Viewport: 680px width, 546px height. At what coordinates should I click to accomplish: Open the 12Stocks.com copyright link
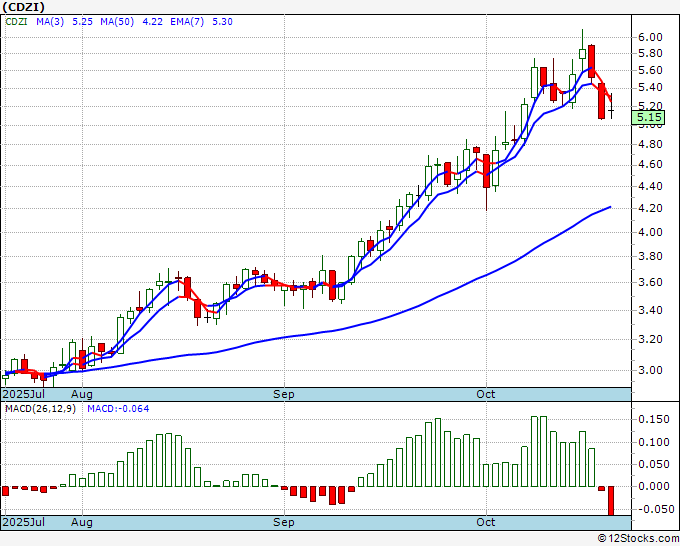[x=638, y=538]
